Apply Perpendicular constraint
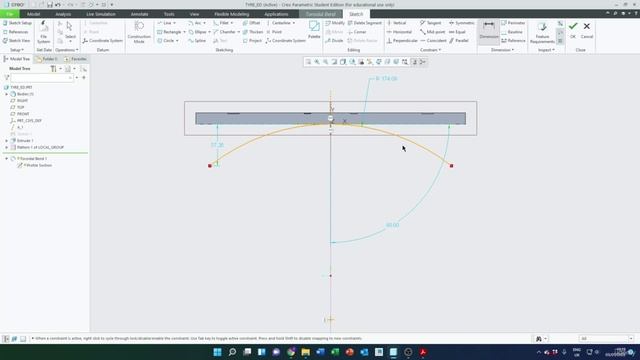 (402, 41)
